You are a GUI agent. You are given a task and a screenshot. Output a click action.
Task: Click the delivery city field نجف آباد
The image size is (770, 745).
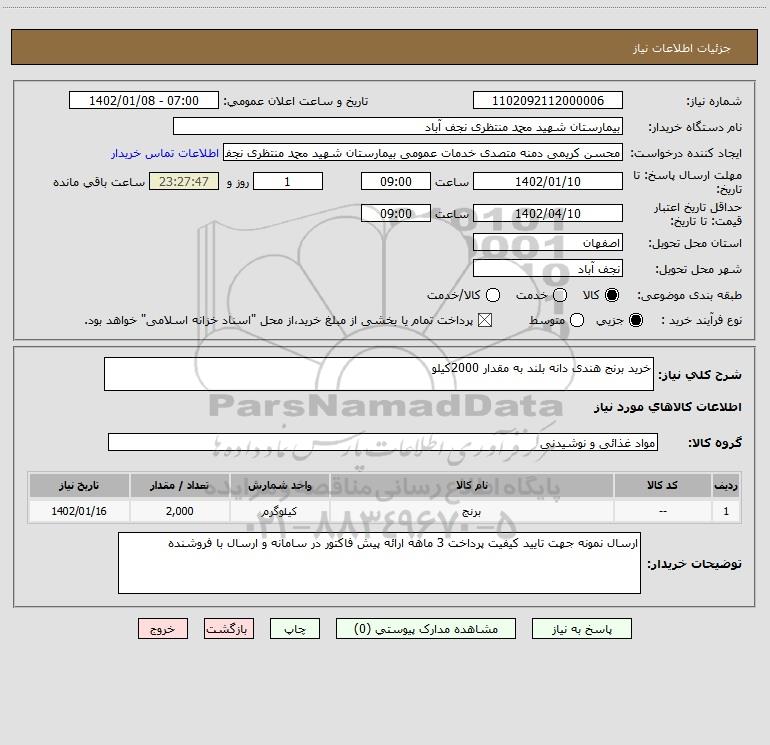click(x=548, y=268)
